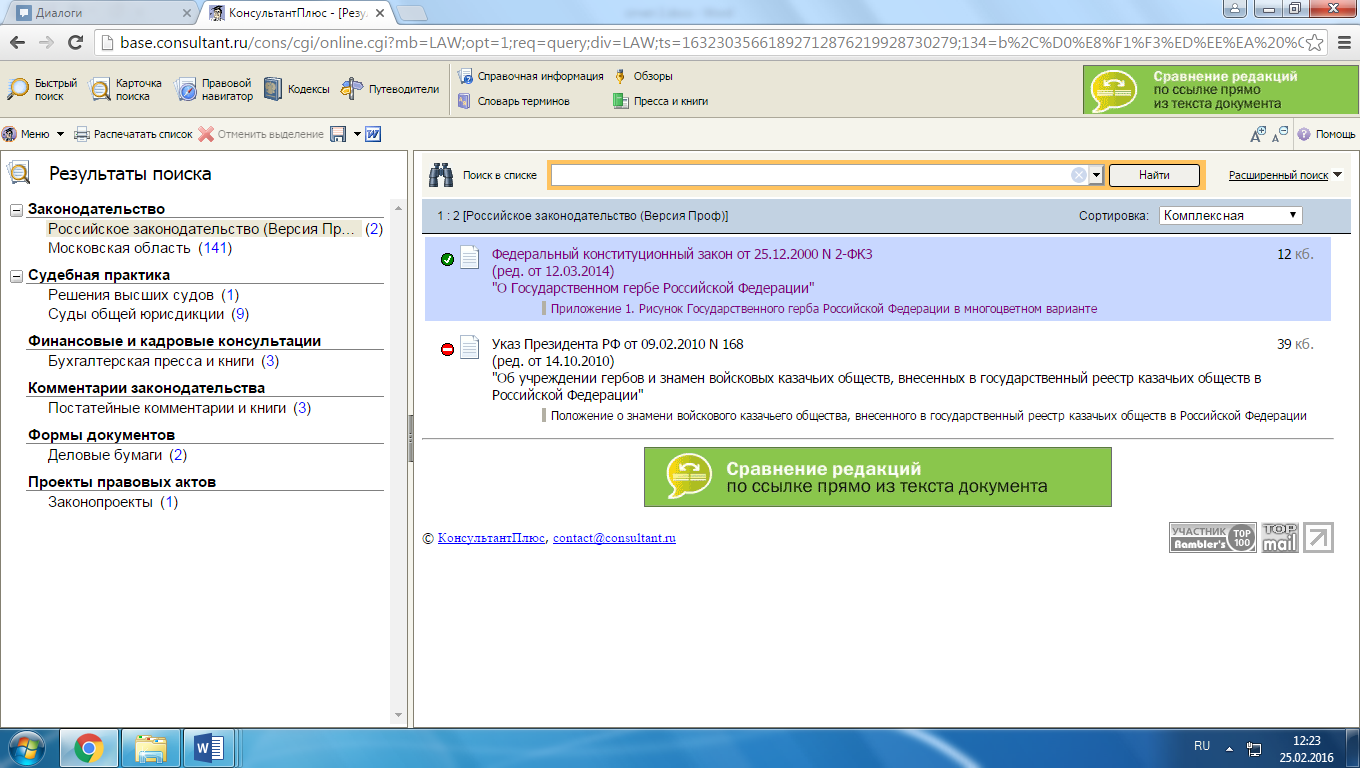
Task: Select Законопроекты (1)
Action: coord(113,502)
